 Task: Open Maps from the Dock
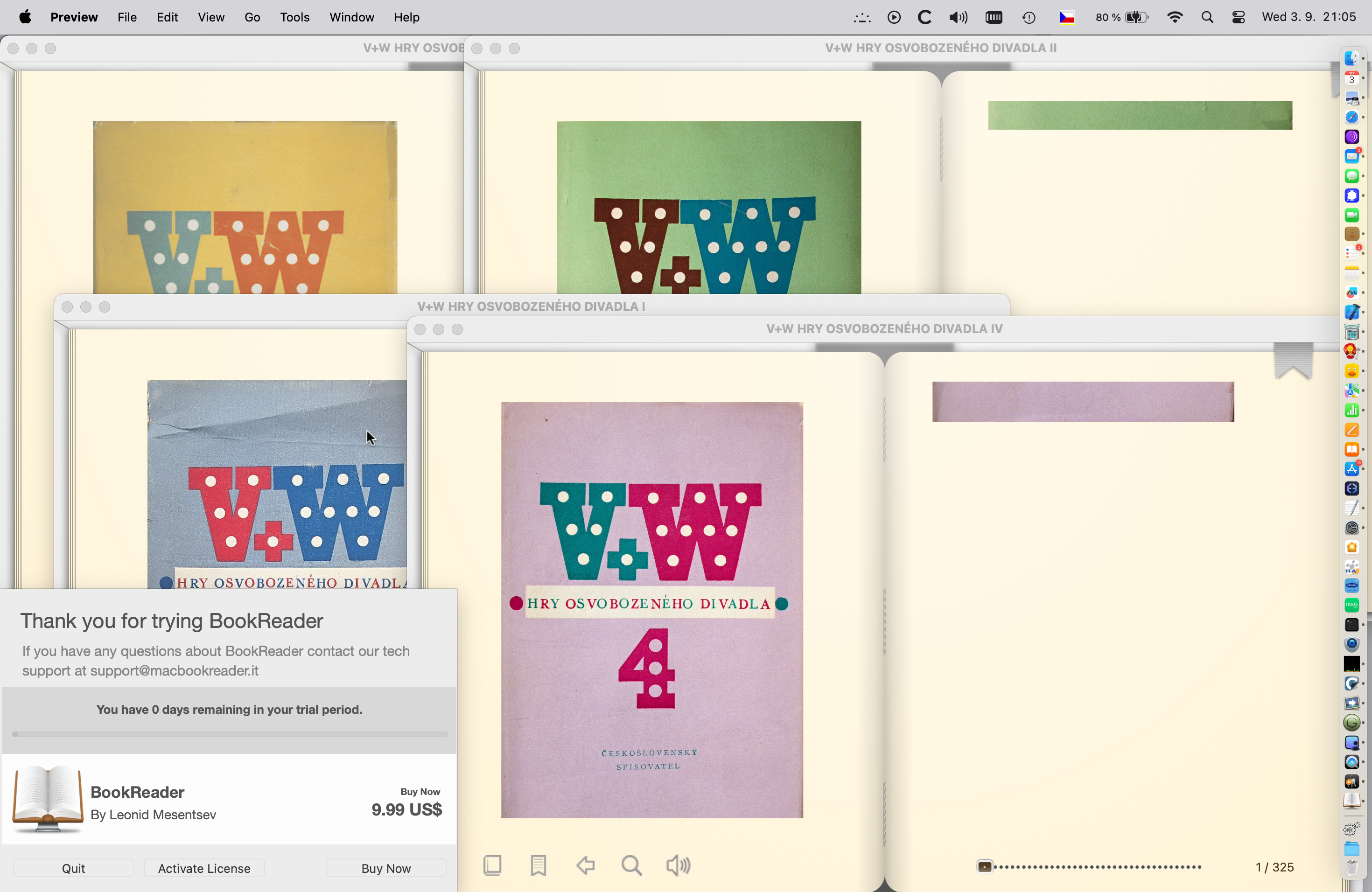point(1352,390)
